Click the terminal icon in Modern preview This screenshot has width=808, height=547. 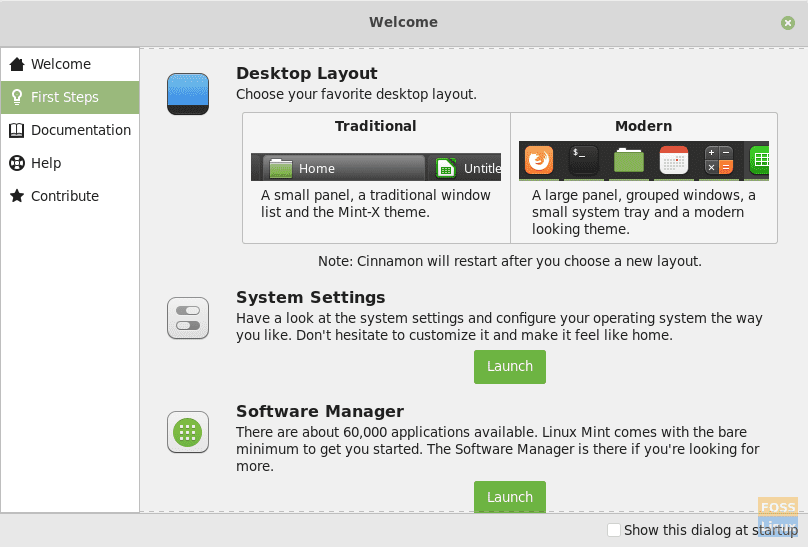pos(584,160)
